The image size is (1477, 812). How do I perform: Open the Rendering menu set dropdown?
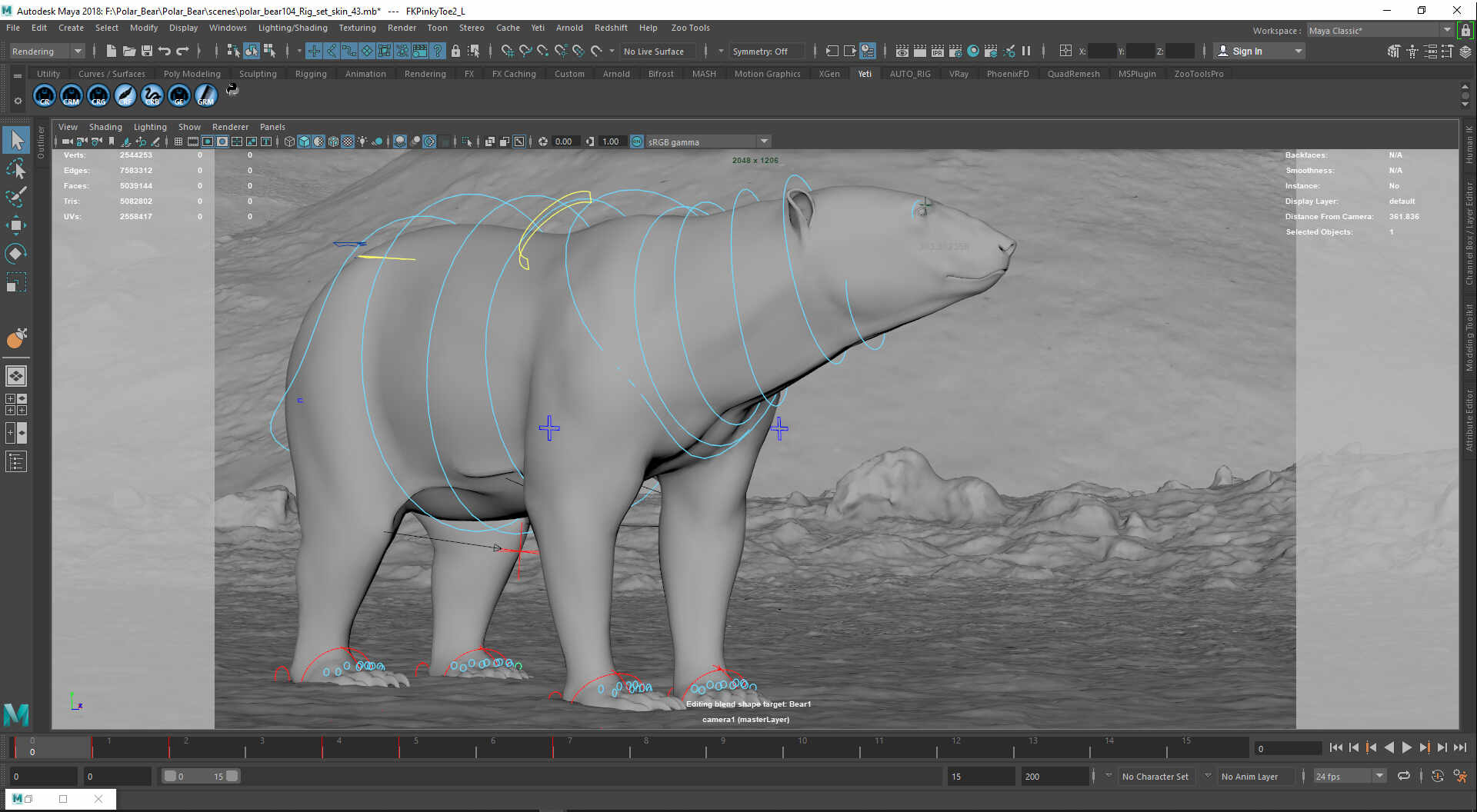click(x=47, y=51)
